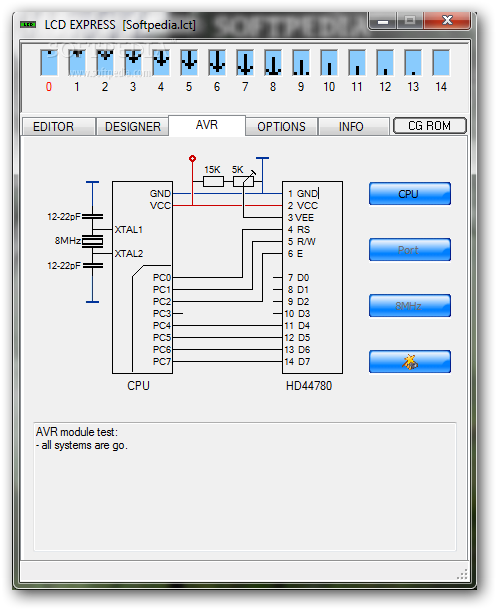Select character frame thumbnail 13
Screen dimensions: 497x610
coord(413,62)
